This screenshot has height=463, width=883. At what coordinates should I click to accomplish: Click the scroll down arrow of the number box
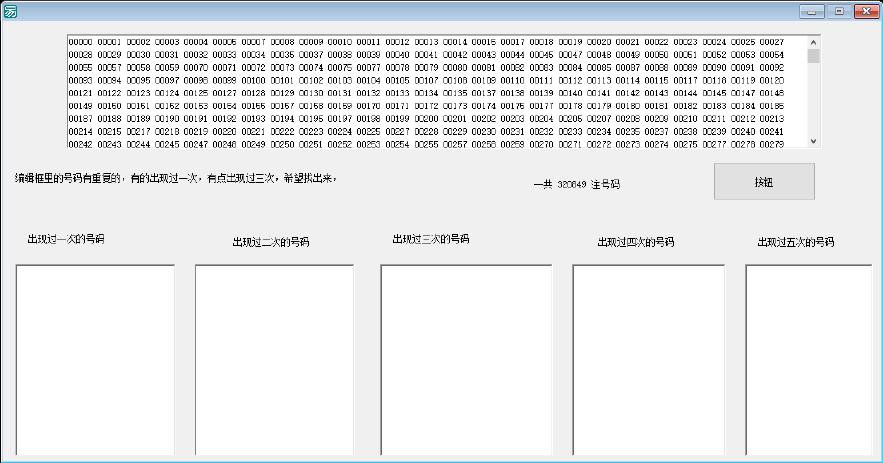pos(813,141)
